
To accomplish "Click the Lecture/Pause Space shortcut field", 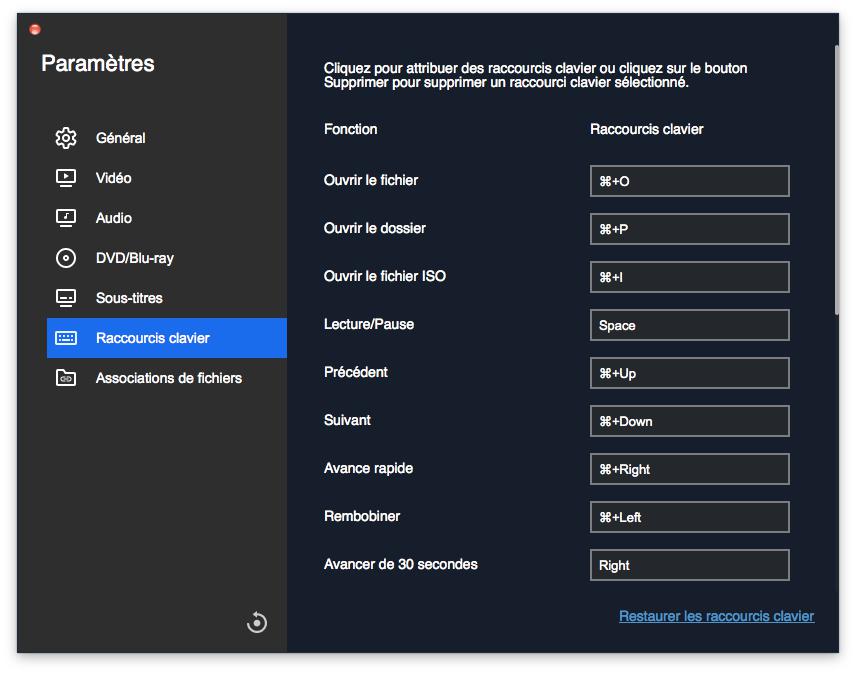I will click(689, 325).
